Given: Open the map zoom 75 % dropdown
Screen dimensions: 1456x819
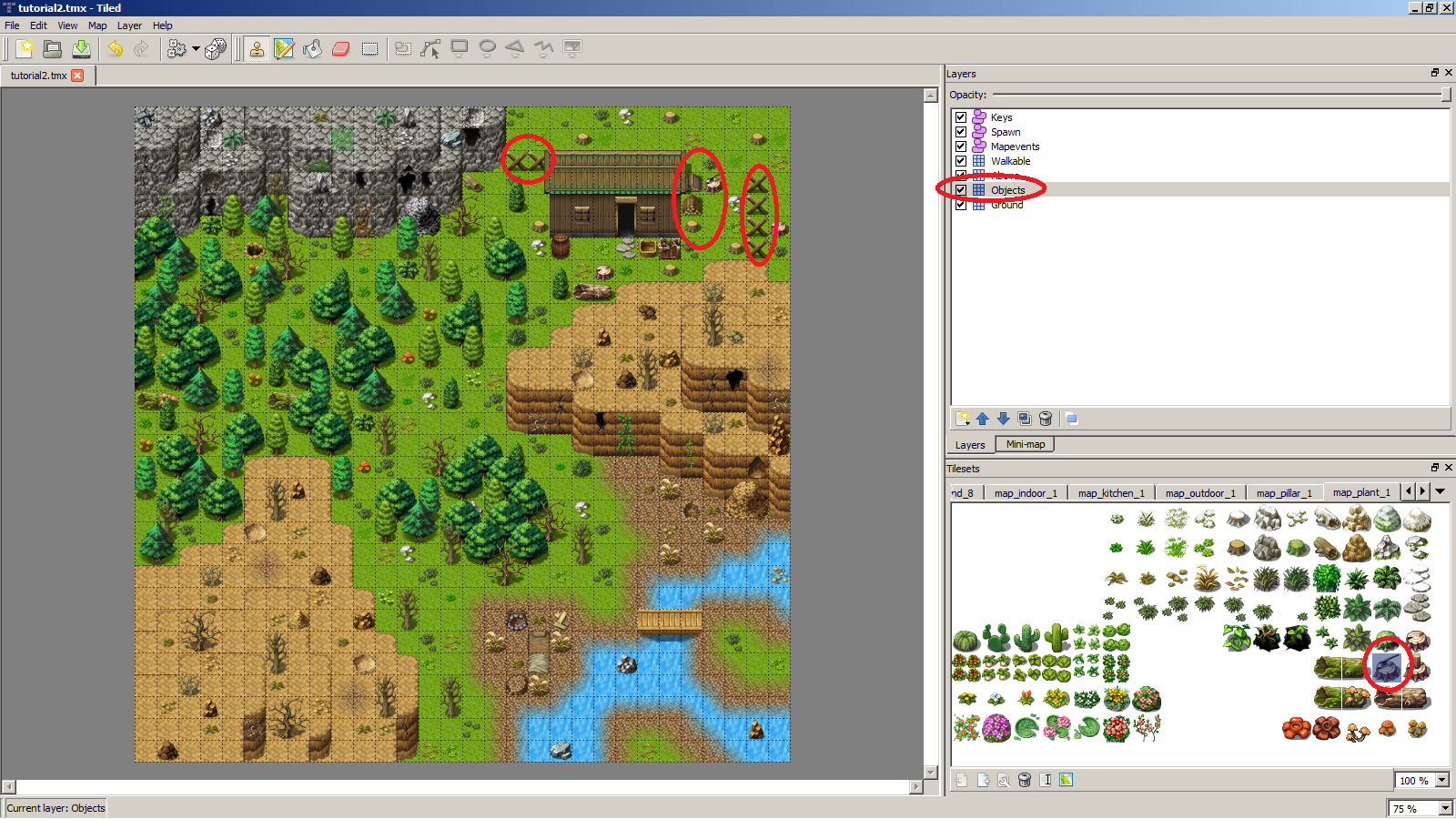Looking at the screenshot, I should click(x=1445, y=808).
